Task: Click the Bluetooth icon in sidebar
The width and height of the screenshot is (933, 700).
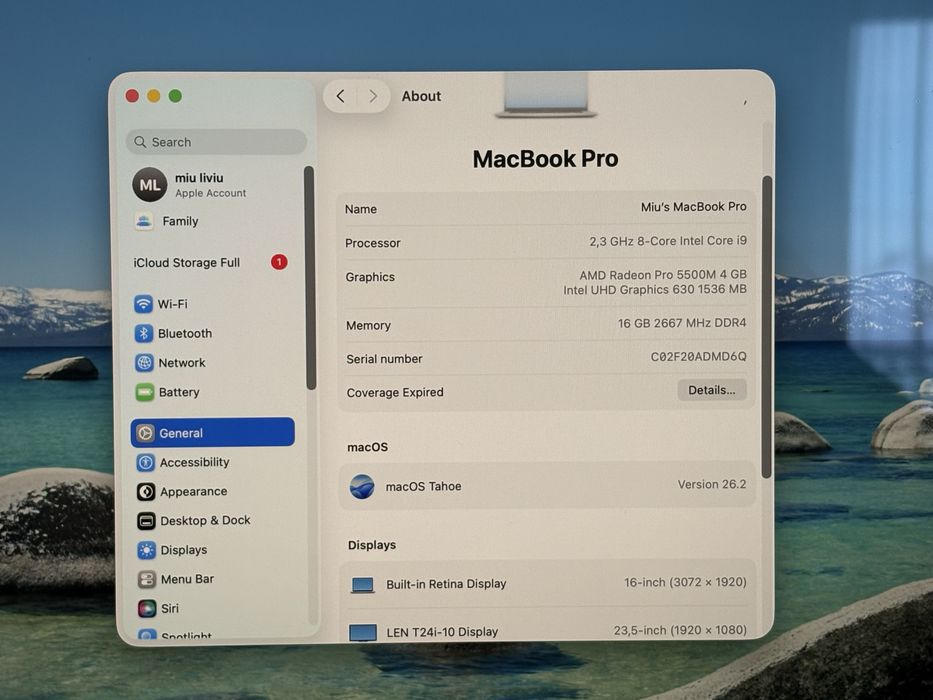Action: (143, 333)
